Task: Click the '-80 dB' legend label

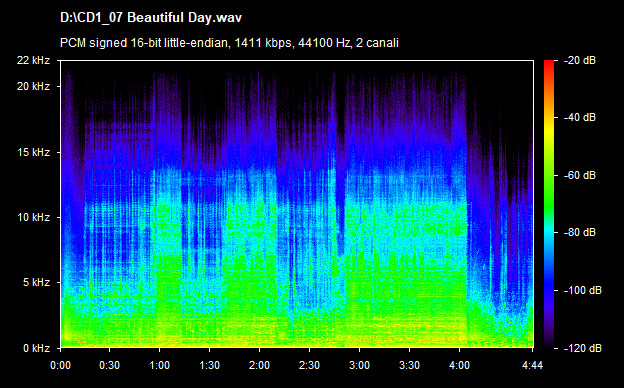Action: click(580, 232)
